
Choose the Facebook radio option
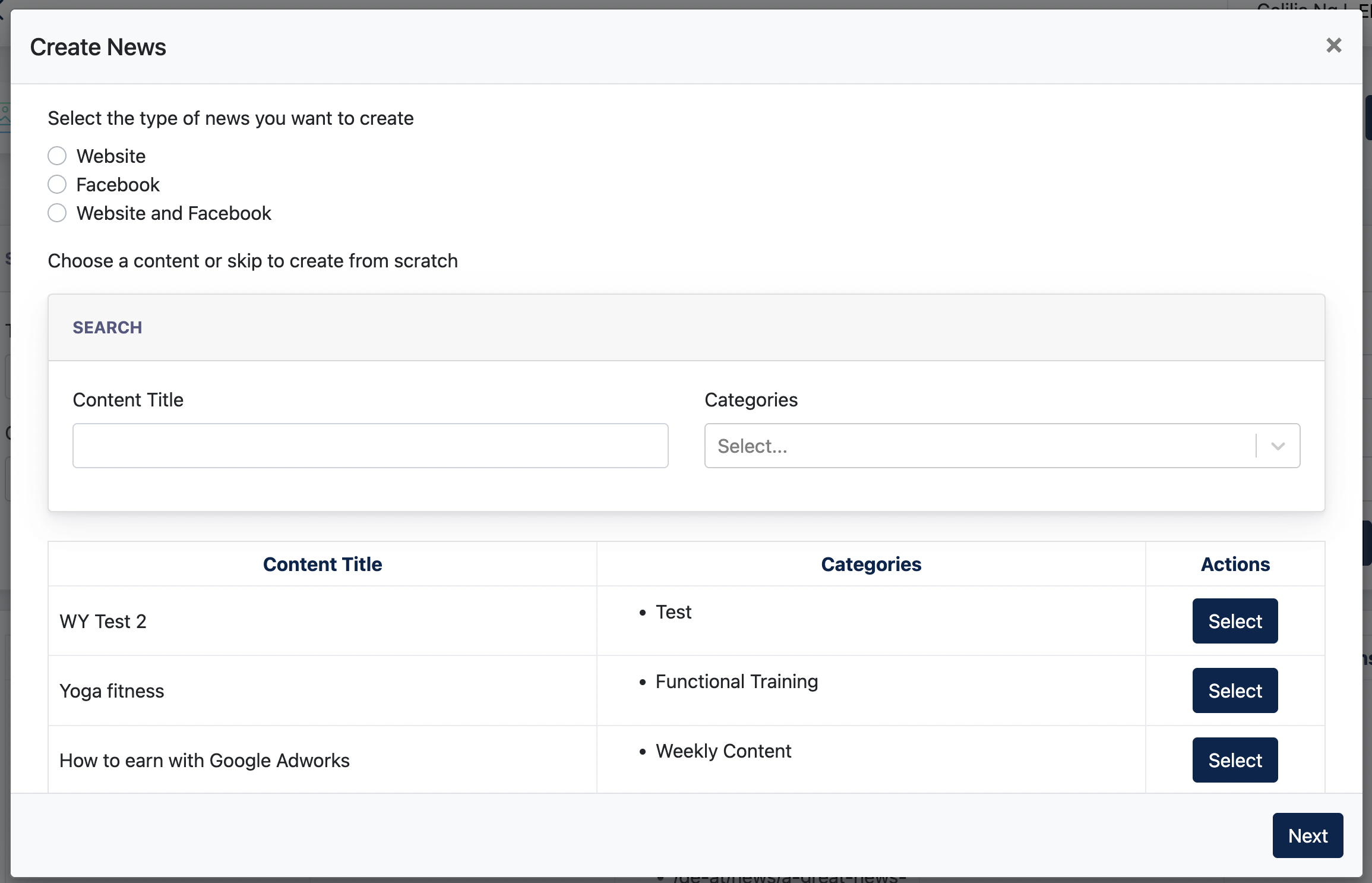click(57, 184)
